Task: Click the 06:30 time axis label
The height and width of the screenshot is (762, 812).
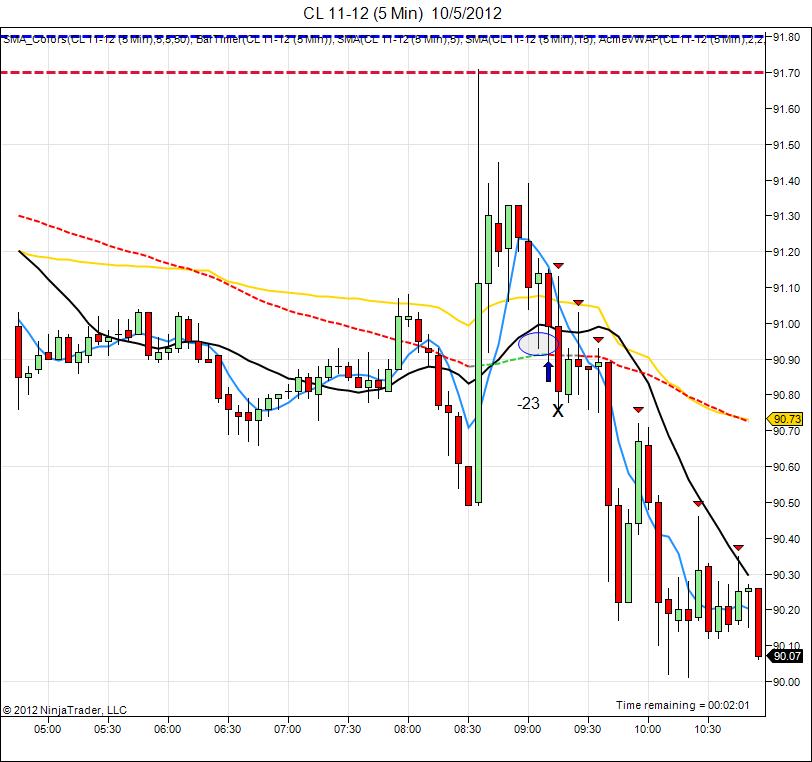Action: pos(228,729)
